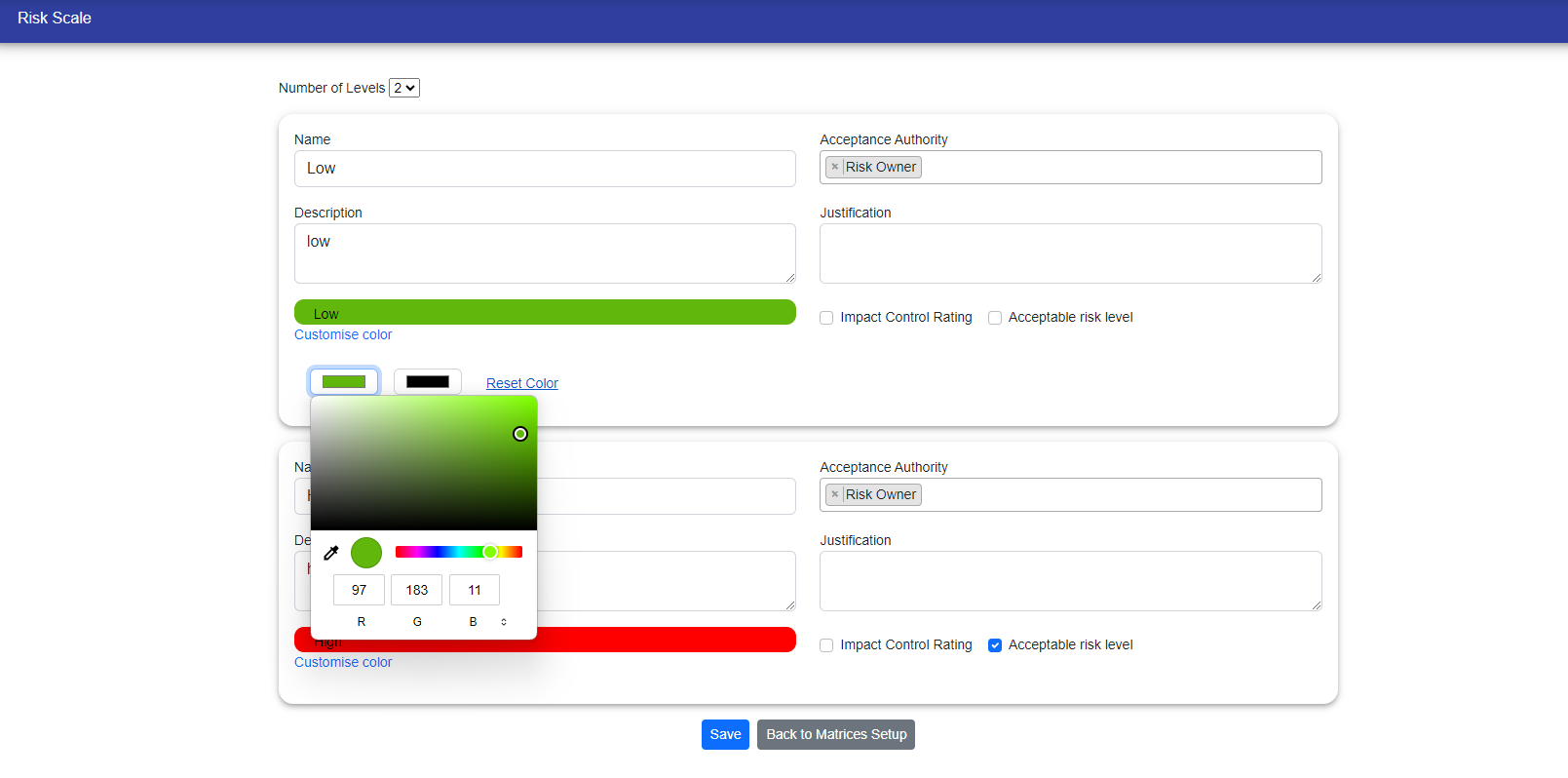Viewport: 1568px width, 778px height.
Task: Go back to Matrices Setup
Action: tap(835, 734)
